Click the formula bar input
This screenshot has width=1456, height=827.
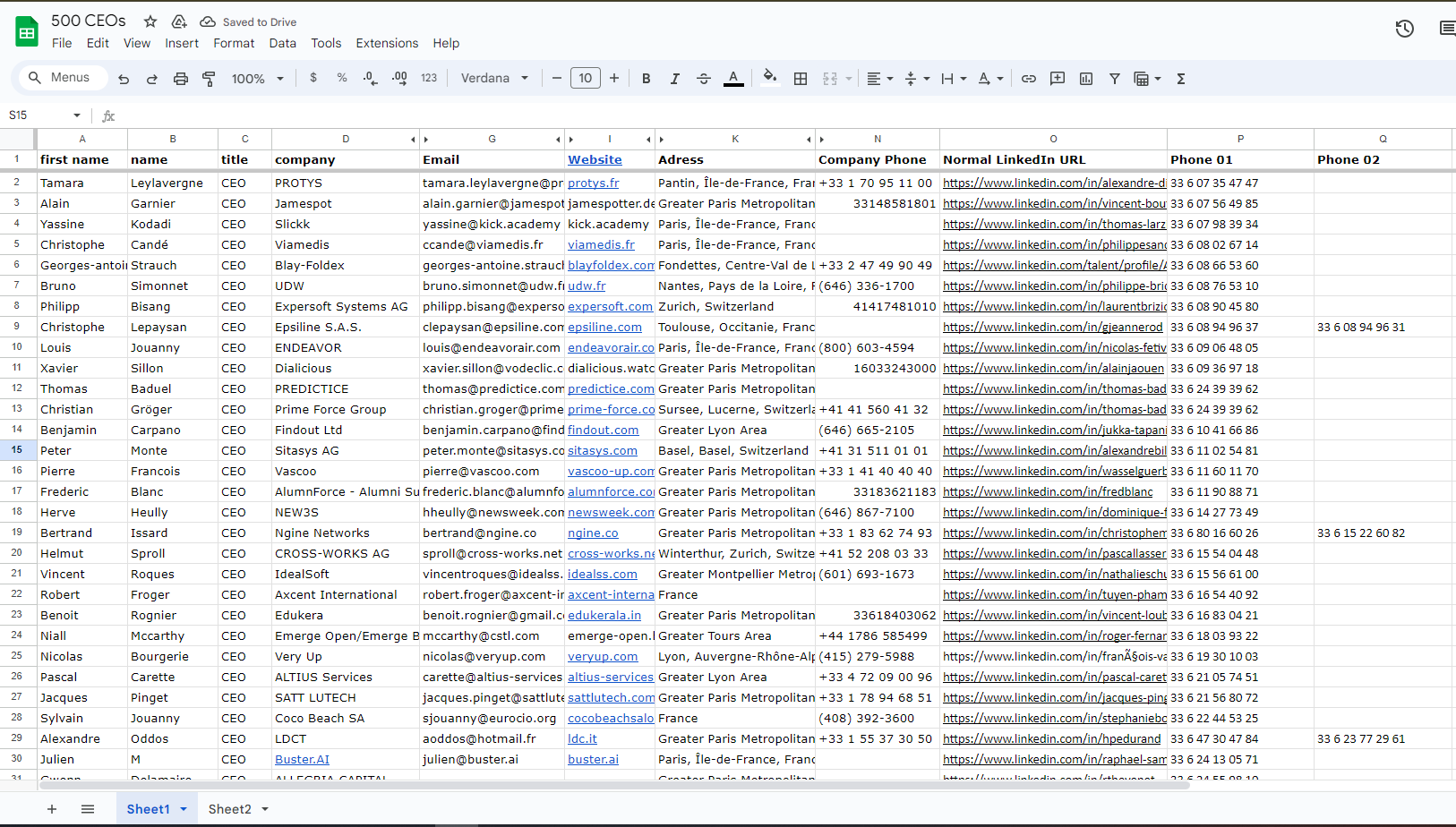tap(788, 115)
